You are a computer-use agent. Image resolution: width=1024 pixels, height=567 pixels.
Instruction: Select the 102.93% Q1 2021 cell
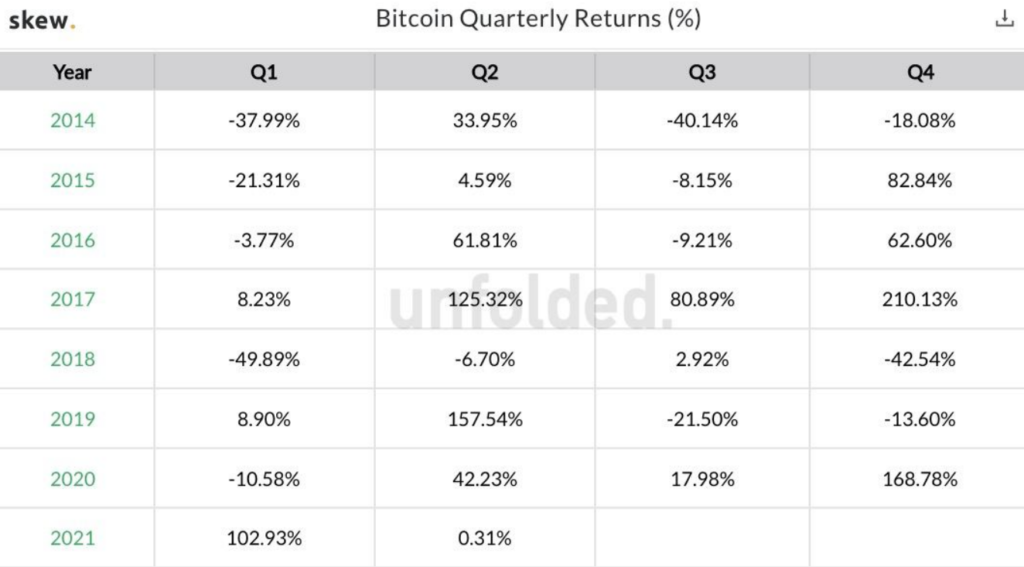(x=264, y=538)
